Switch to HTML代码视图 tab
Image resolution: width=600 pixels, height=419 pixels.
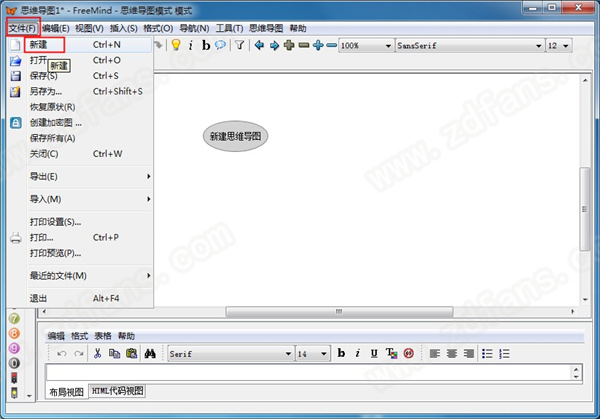tap(117, 391)
